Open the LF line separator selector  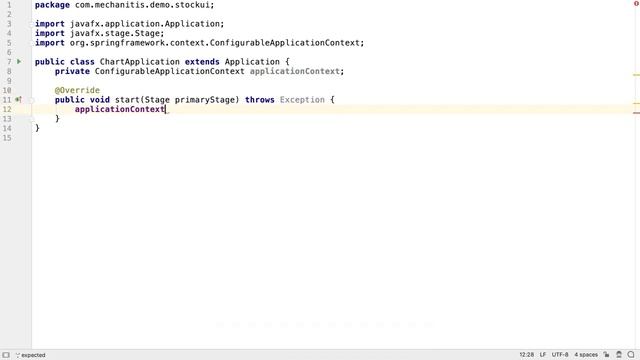click(x=543, y=355)
